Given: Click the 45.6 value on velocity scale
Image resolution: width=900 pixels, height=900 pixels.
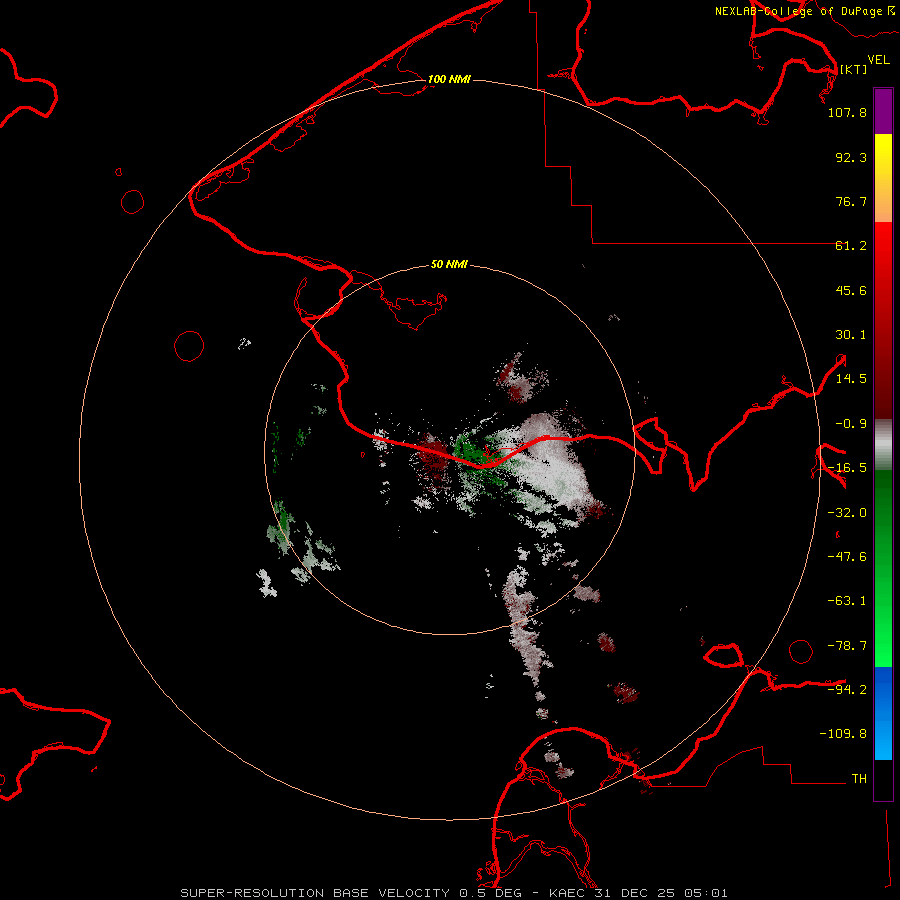Looking at the screenshot, I should click(x=851, y=290).
